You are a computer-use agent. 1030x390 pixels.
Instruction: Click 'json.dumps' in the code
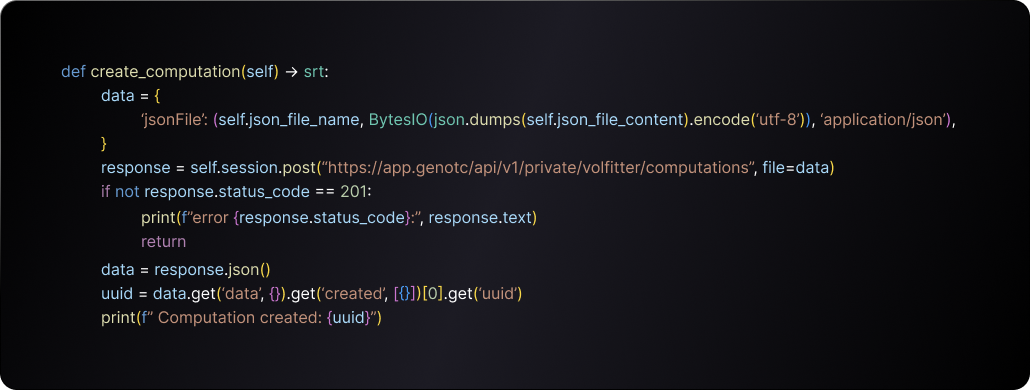(476, 119)
